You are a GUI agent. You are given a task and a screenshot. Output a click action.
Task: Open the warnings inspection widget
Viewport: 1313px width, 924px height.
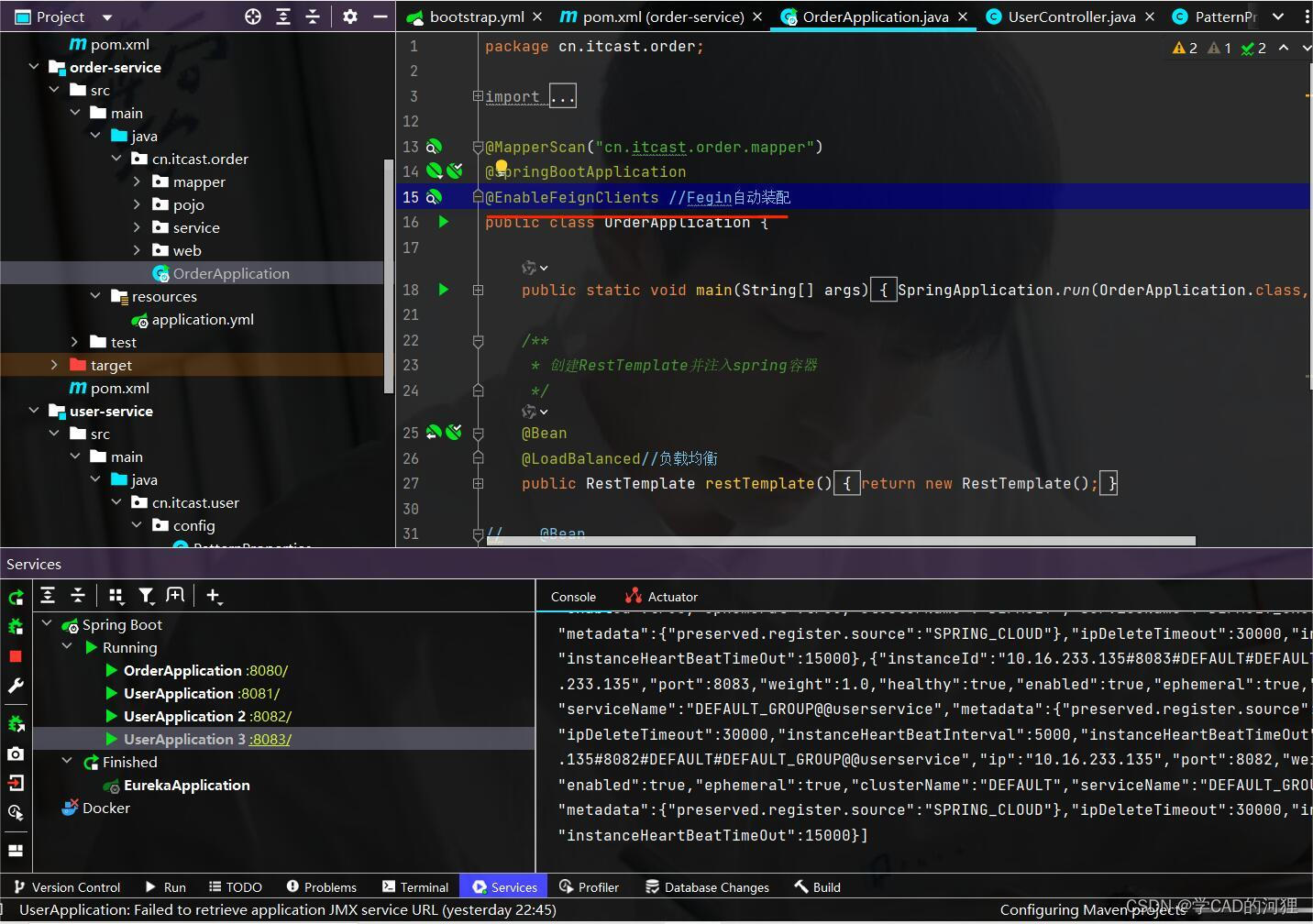(x=1219, y=48)
